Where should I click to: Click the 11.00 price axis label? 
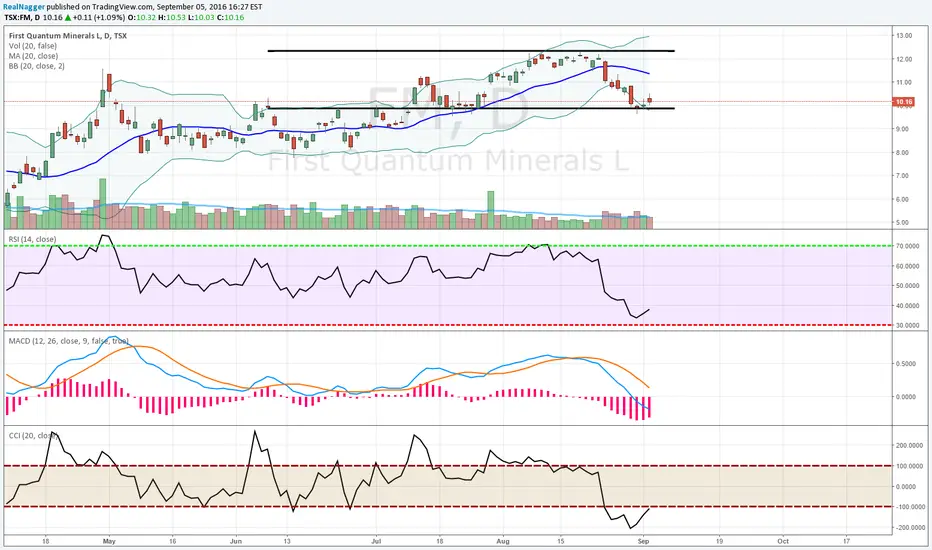[904, 82]
